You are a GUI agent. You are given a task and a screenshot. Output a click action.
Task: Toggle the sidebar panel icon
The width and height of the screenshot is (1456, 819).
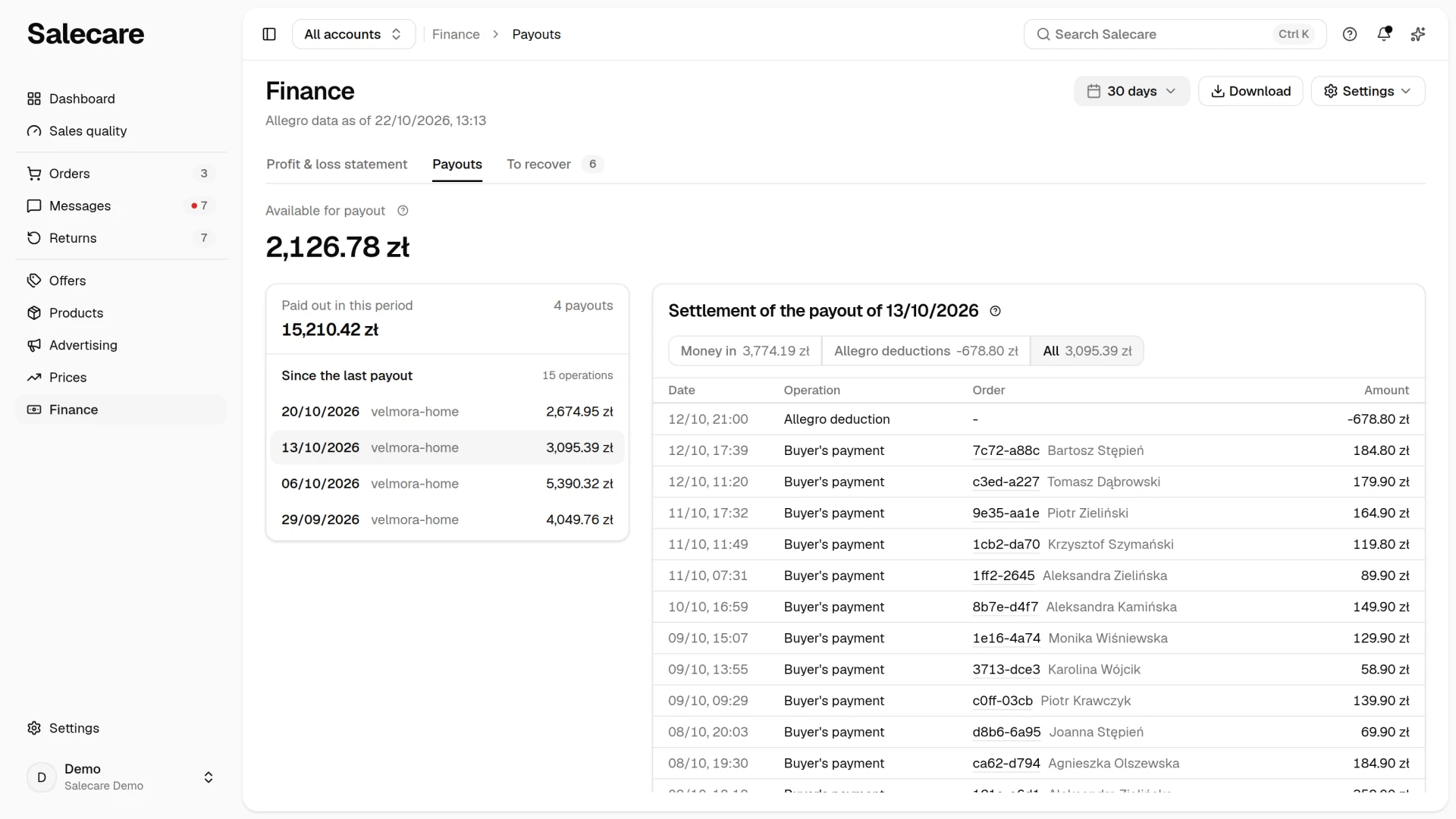(269, 34)
